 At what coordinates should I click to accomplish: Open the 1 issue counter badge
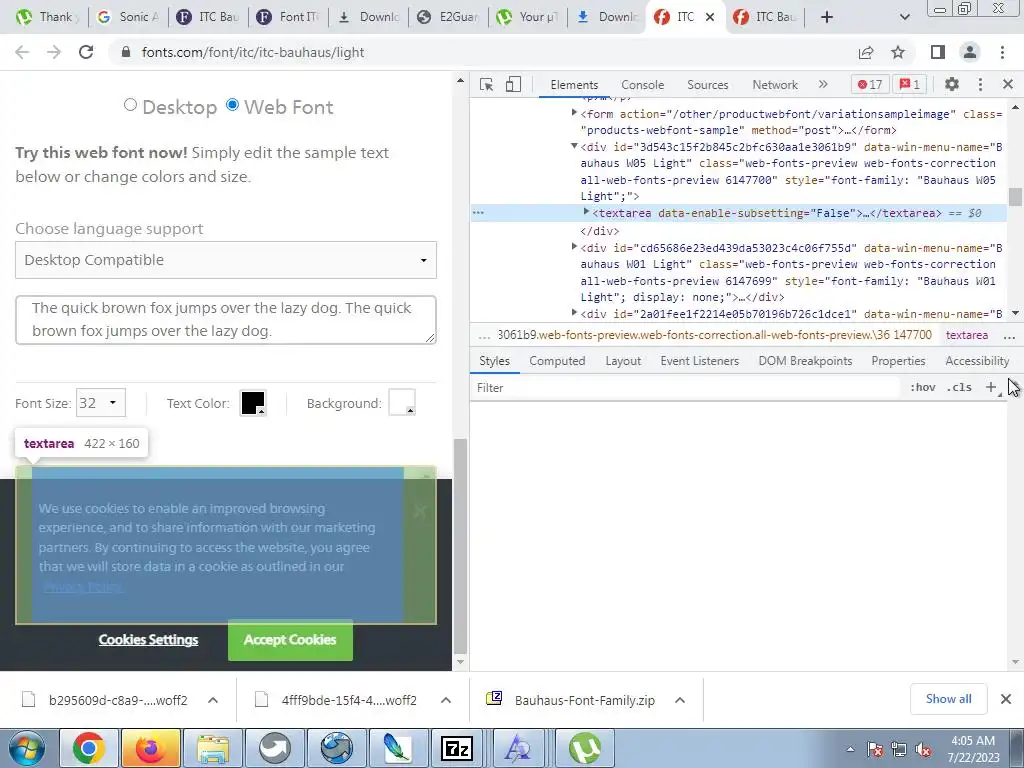(x=910, y=84)
